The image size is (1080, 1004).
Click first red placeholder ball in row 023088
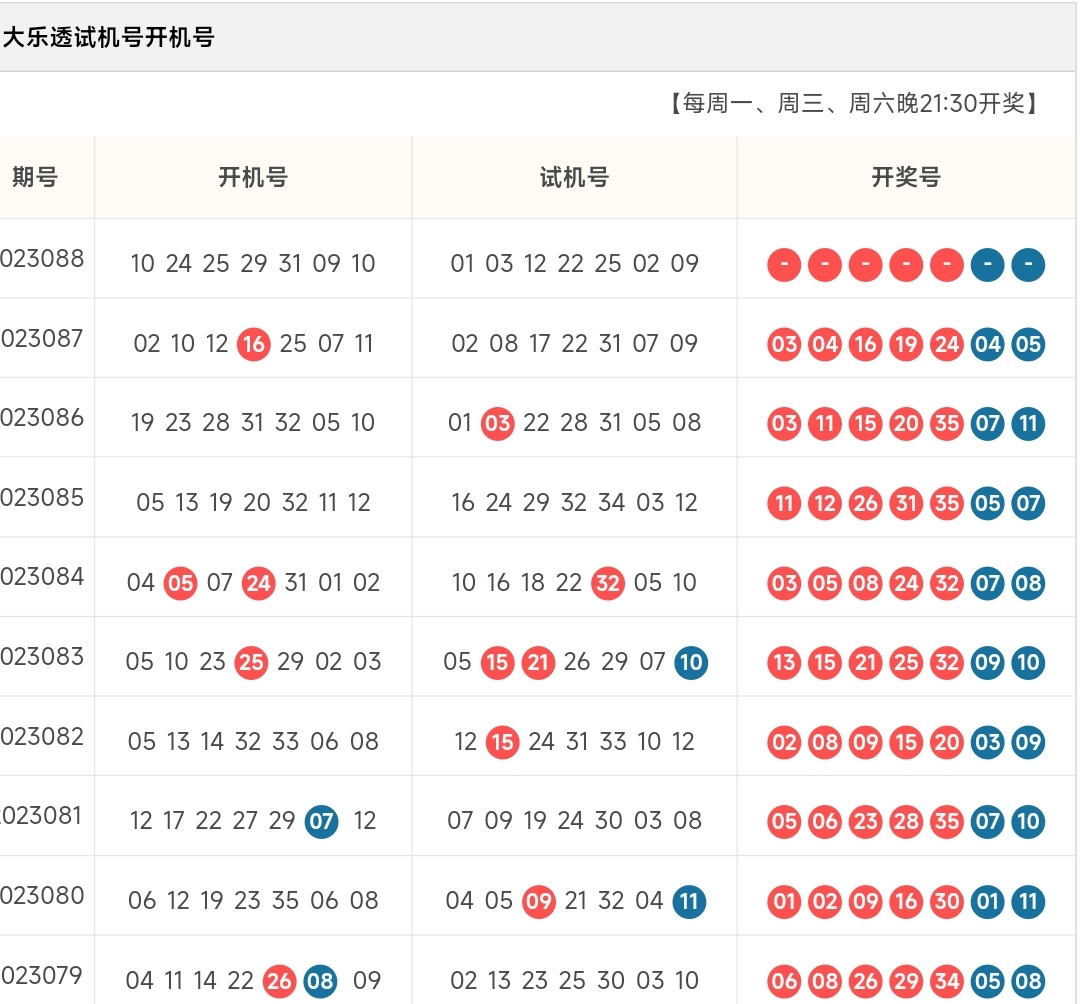[x=784, y=264]
